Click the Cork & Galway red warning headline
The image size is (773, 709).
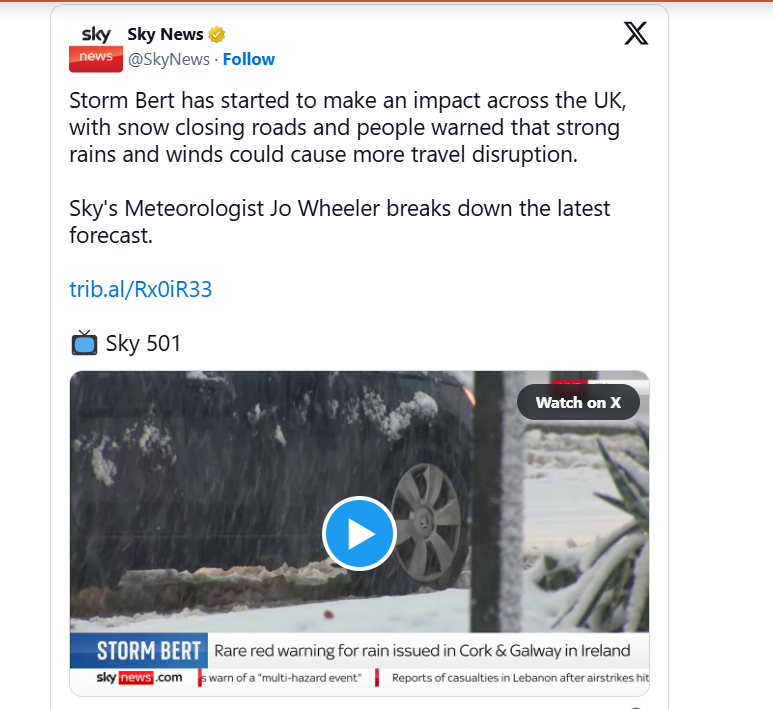(x=422, y=651)
